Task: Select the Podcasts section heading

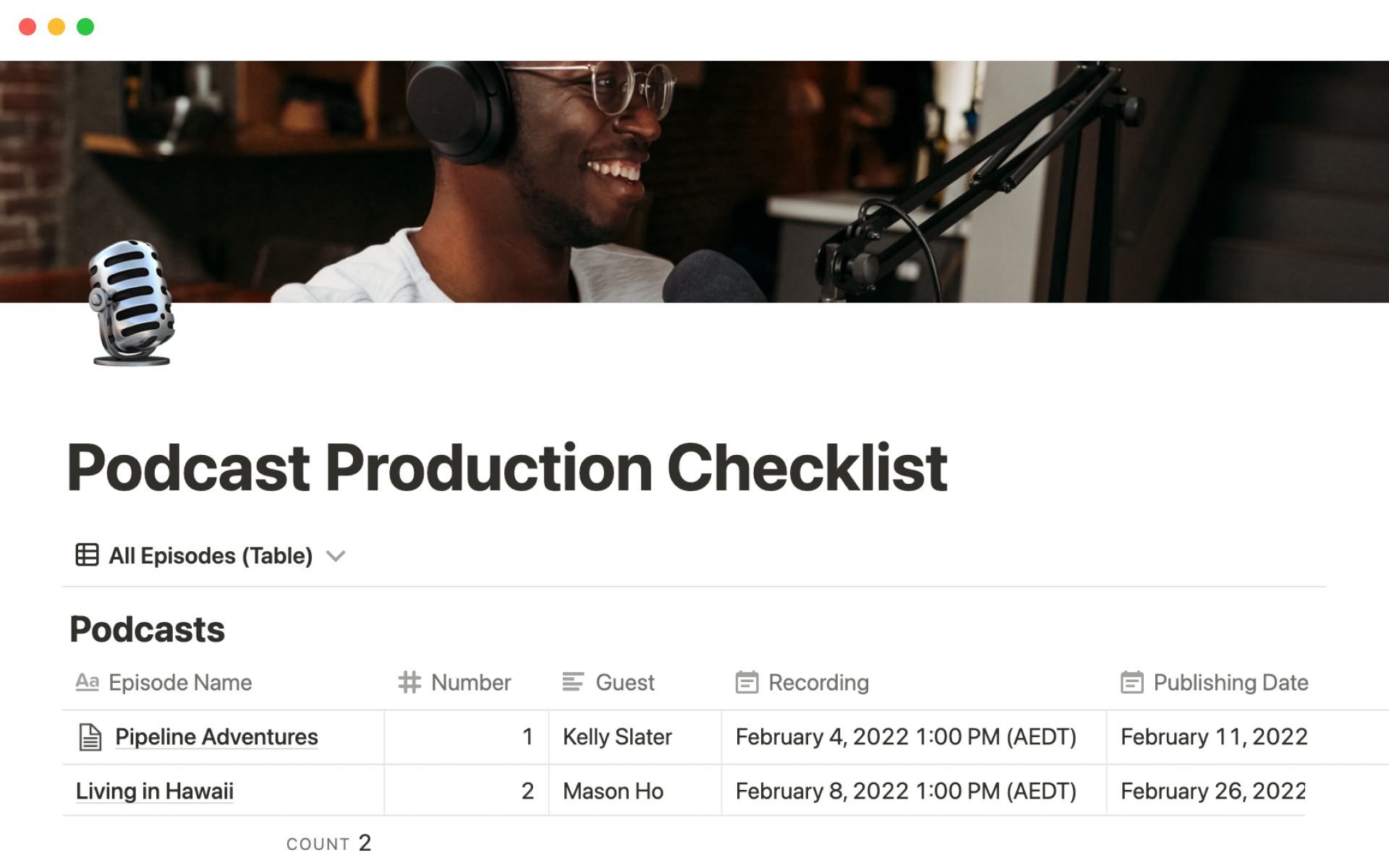Action: [147, 629]
